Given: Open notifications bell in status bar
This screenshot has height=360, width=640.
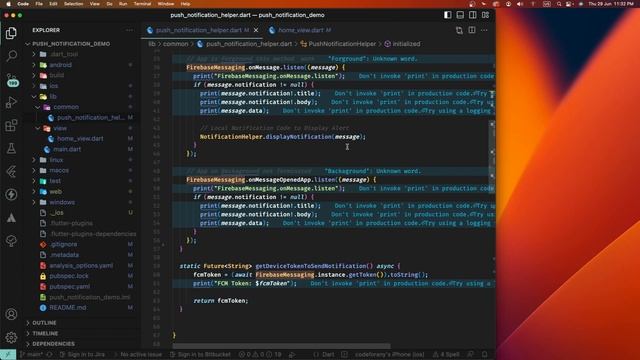Looking at the screenshot, I should (484, 354).
